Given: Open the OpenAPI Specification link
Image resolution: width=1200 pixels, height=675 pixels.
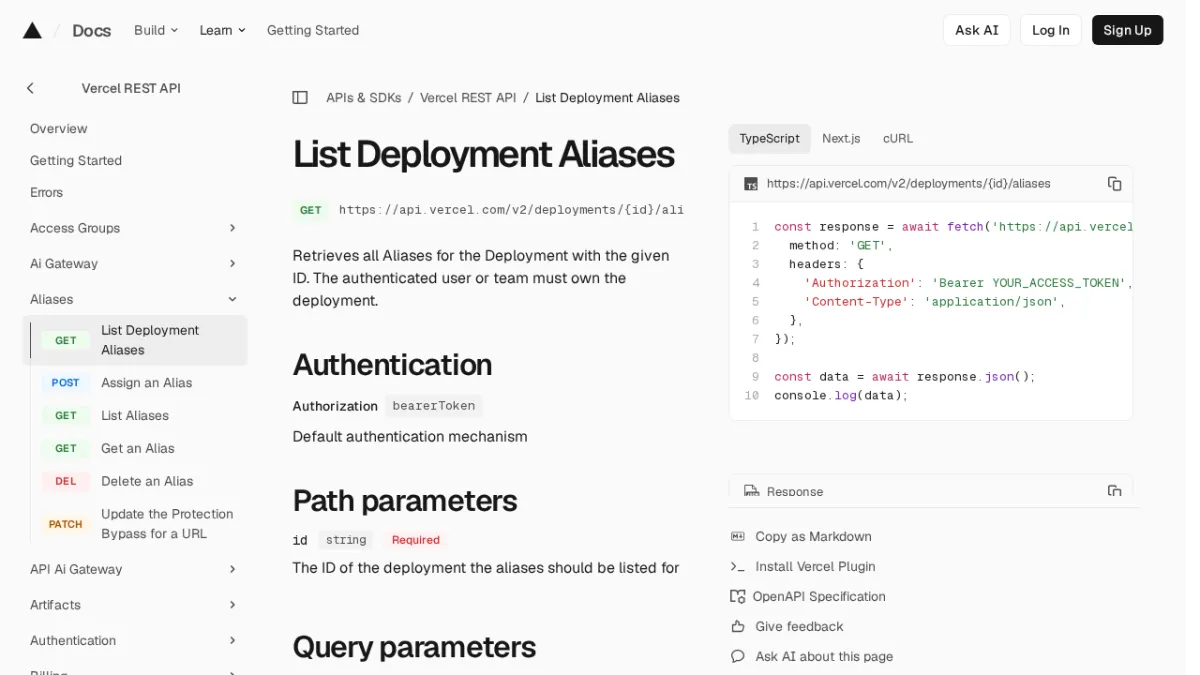Looking at the screenshot, I should [x=819, y=597].
